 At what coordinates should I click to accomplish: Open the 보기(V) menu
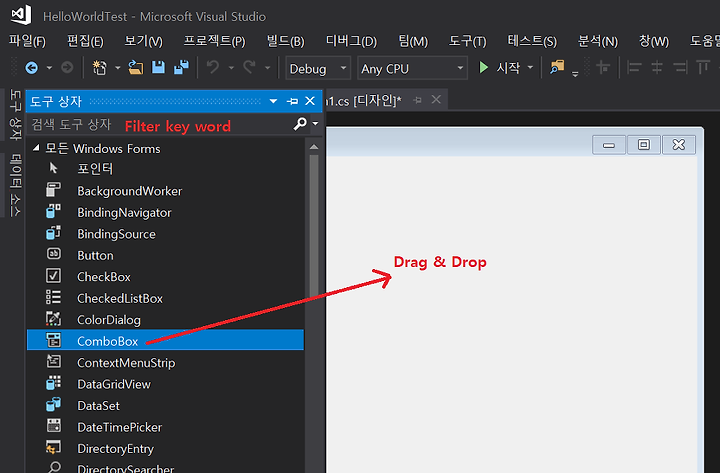(143, 41)
